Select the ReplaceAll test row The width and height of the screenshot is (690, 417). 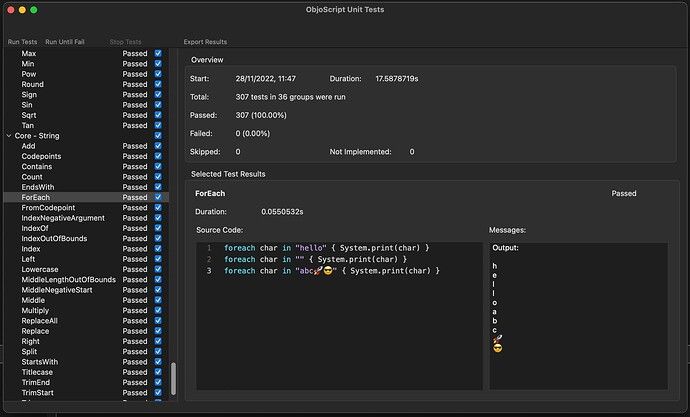[x=86, y=321]
